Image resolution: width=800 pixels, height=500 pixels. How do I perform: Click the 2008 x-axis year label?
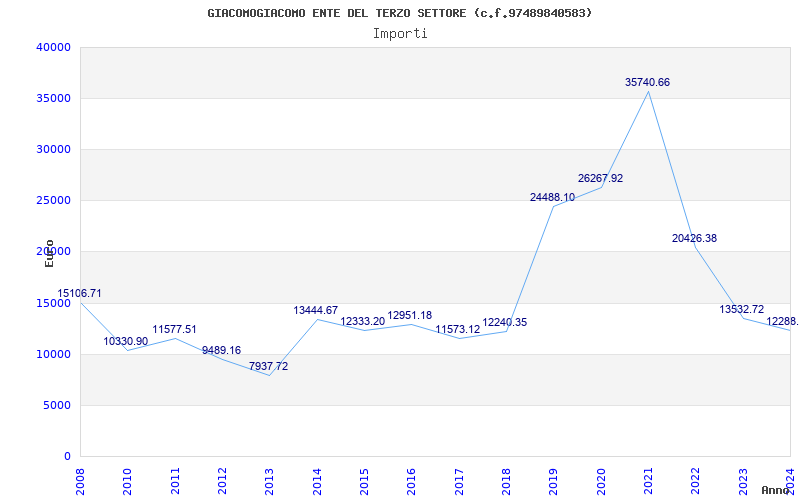coord(80,481)
